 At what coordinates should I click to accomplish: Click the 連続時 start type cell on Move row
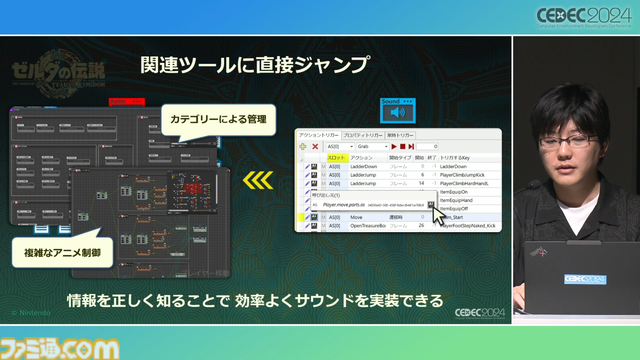point(400,217)
